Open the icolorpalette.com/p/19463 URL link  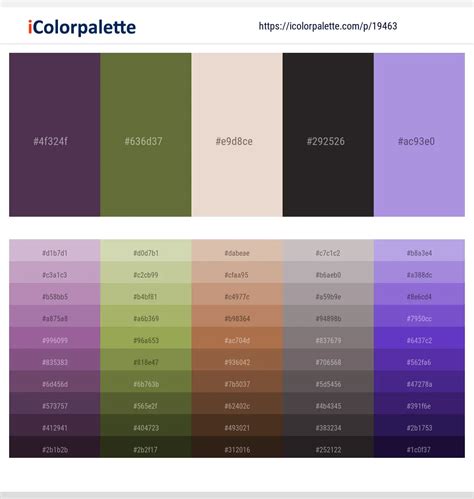[x=328, y=26]
